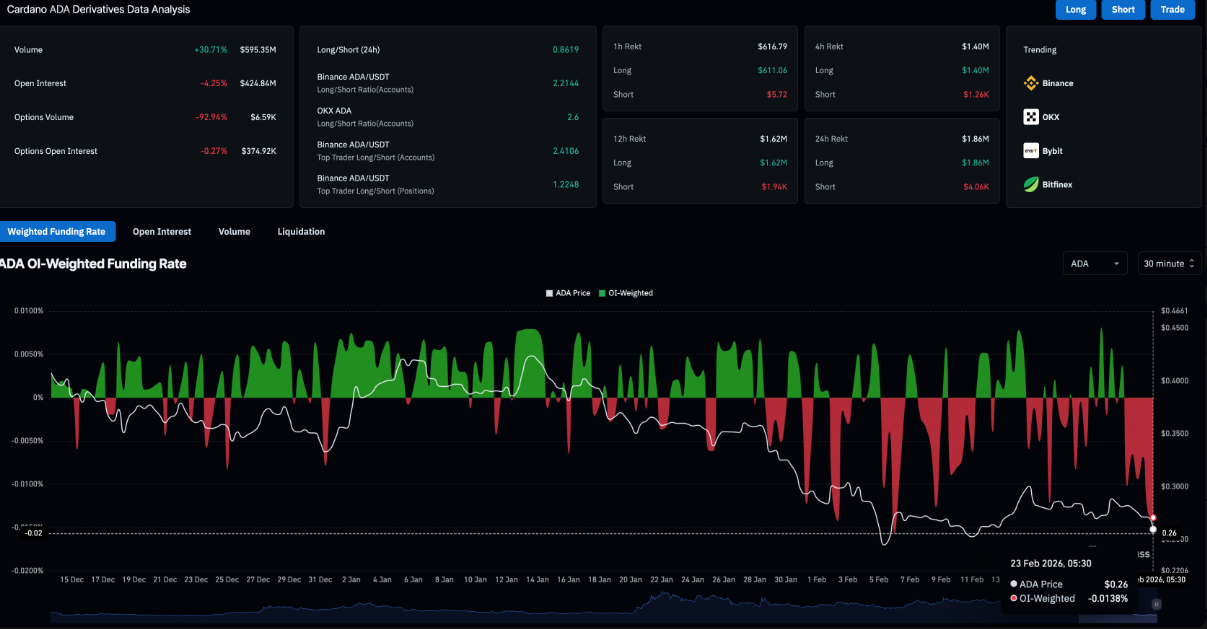Click the OKX logo icon
Viewport: 1207px width, 629px height.
click(x=1031, y=117)
